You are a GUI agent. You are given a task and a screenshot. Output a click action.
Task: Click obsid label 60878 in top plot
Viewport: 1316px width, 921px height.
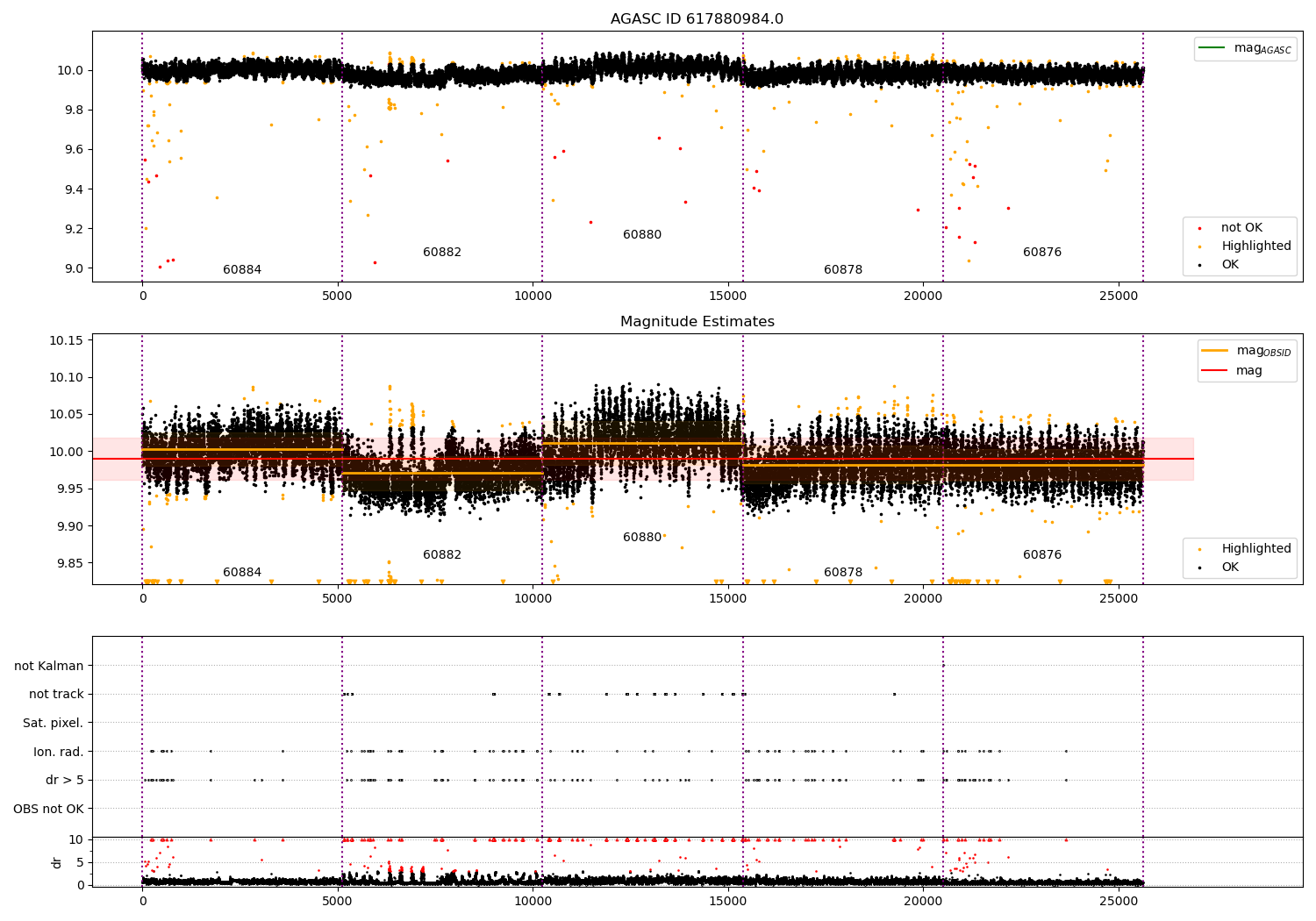coord(843,270)
